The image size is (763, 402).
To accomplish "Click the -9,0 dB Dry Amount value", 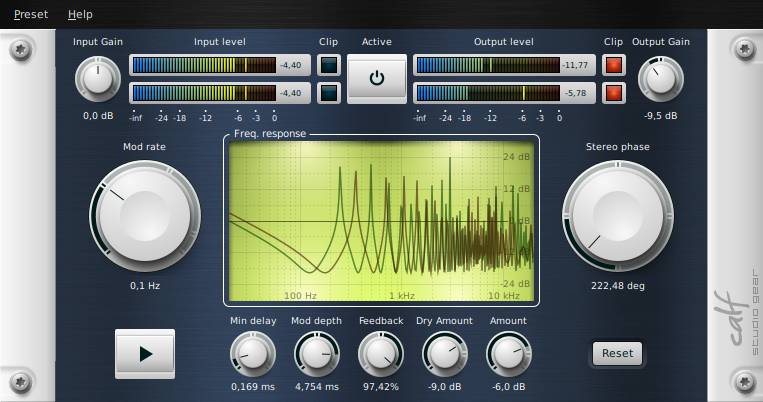I will (x=445, y=387).
